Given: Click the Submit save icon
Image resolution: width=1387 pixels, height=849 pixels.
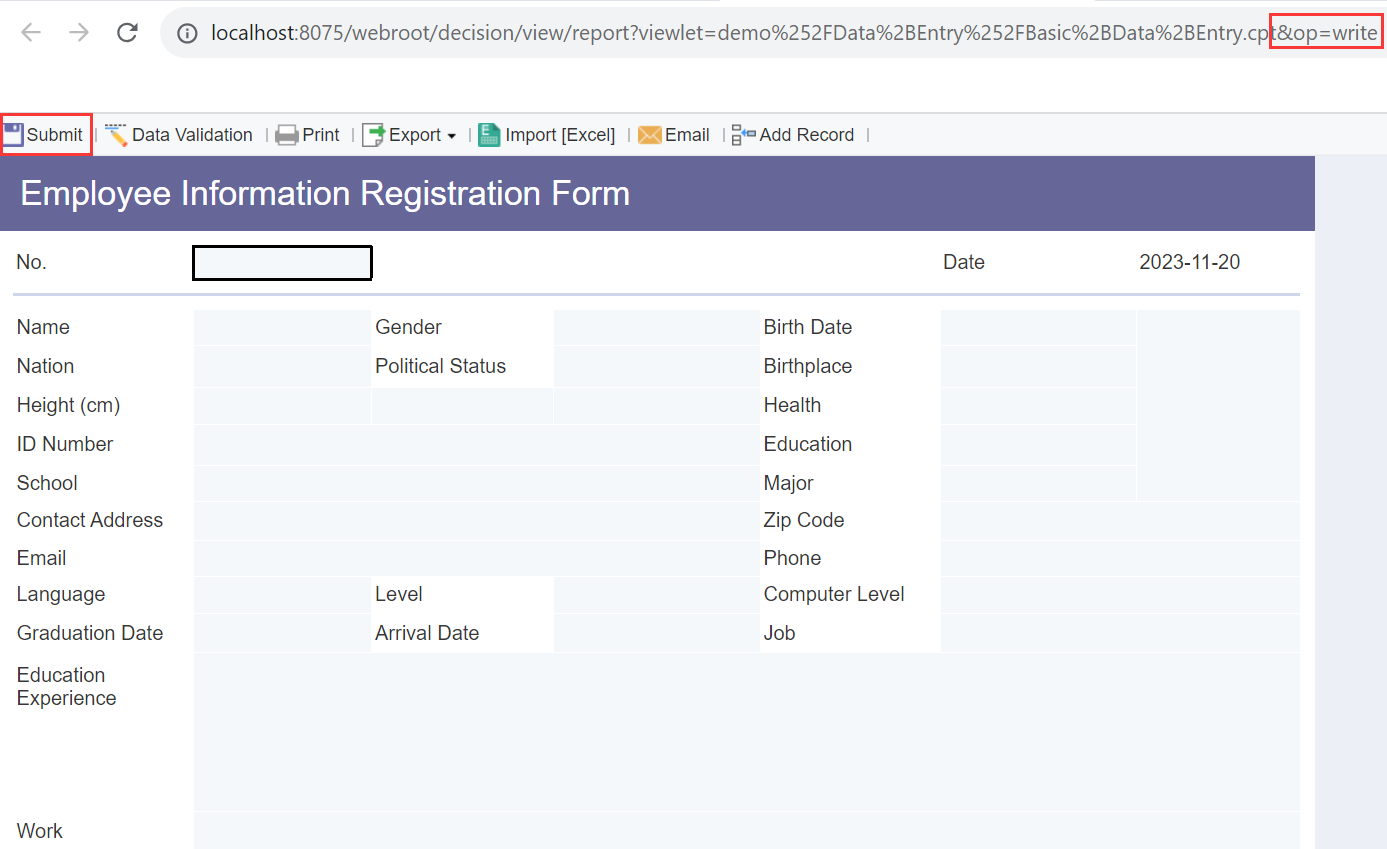Looking at the screenshot, I should [x=15, y=134].
